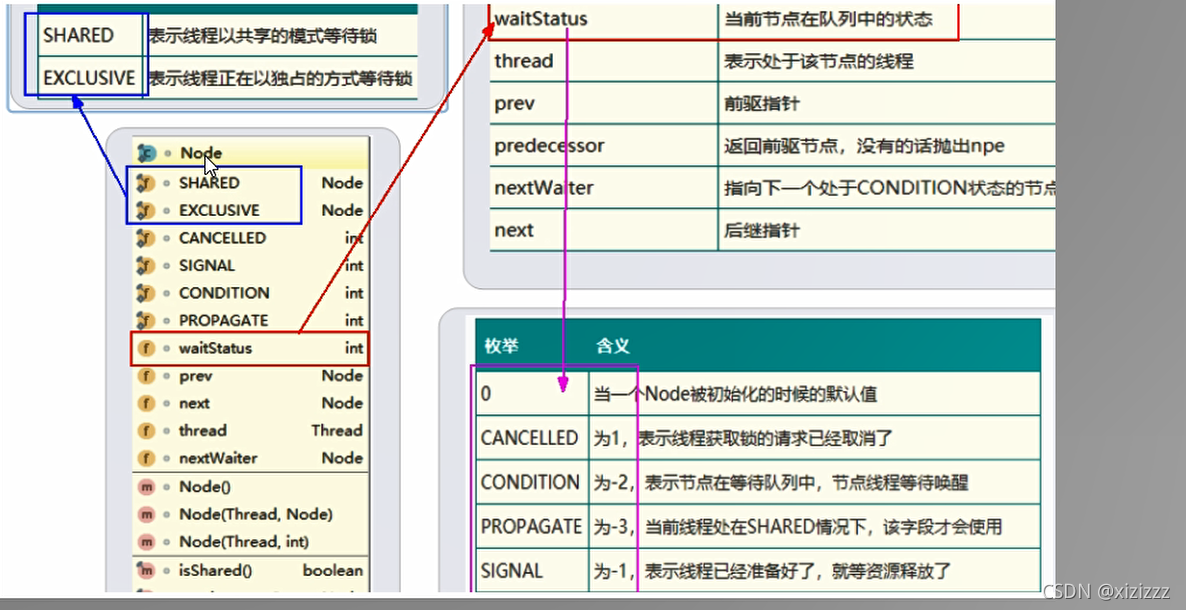This screenshot has width=1186, height=610.
Task: Click PROPAGATE cell in the 枚举 table
Action: pos(532,526)
